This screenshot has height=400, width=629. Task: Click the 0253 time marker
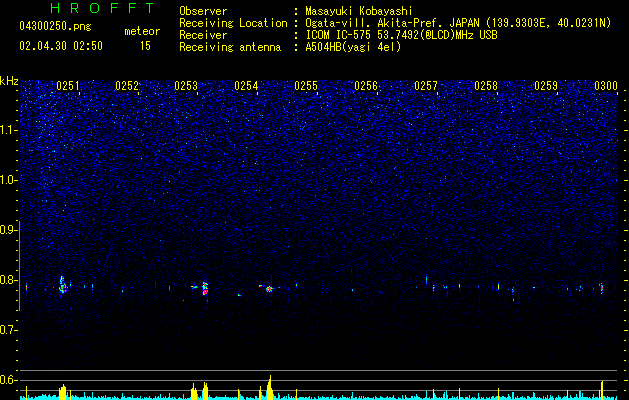186,86
